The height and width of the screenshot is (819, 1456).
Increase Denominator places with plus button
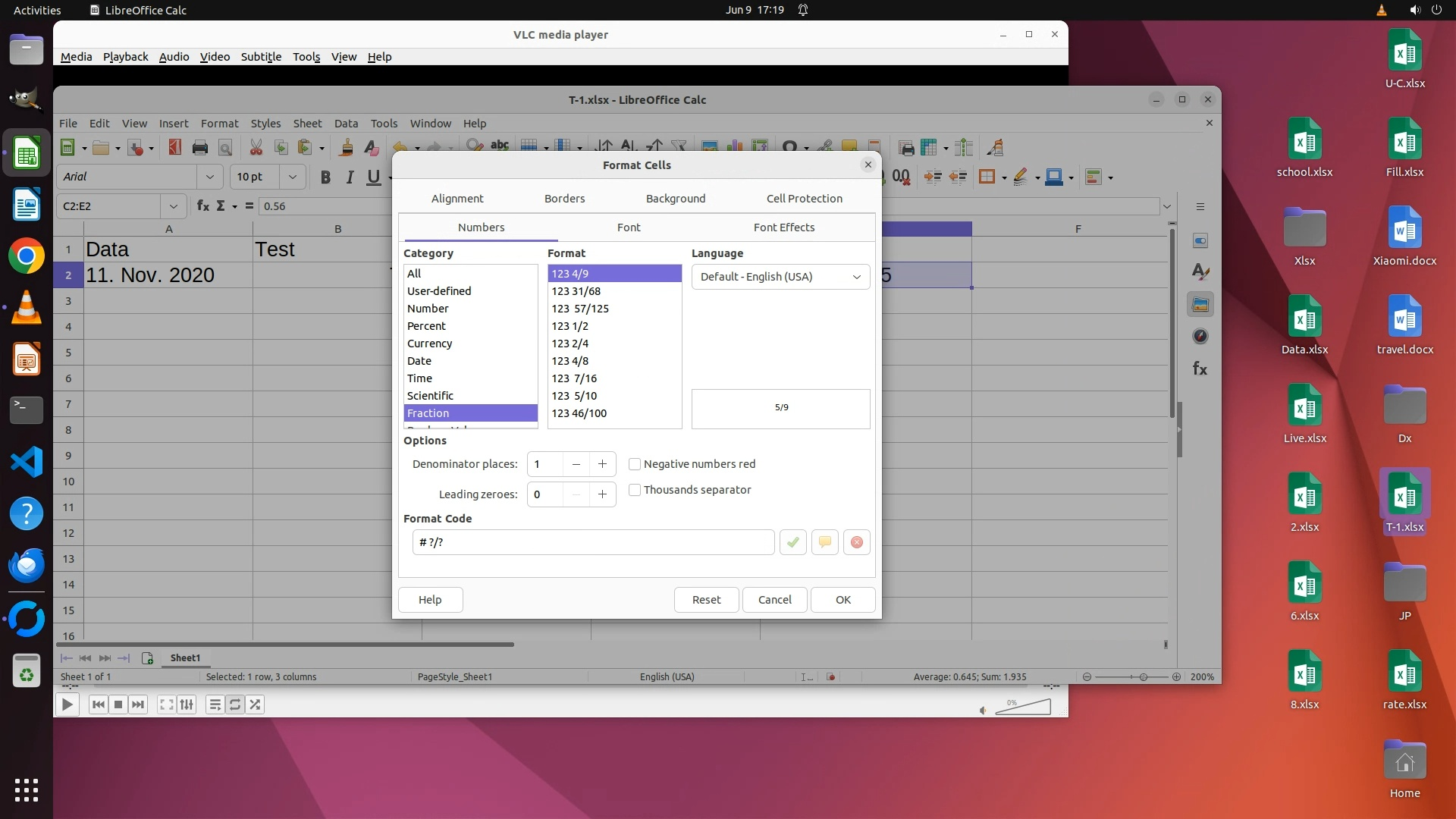[602, 464]
